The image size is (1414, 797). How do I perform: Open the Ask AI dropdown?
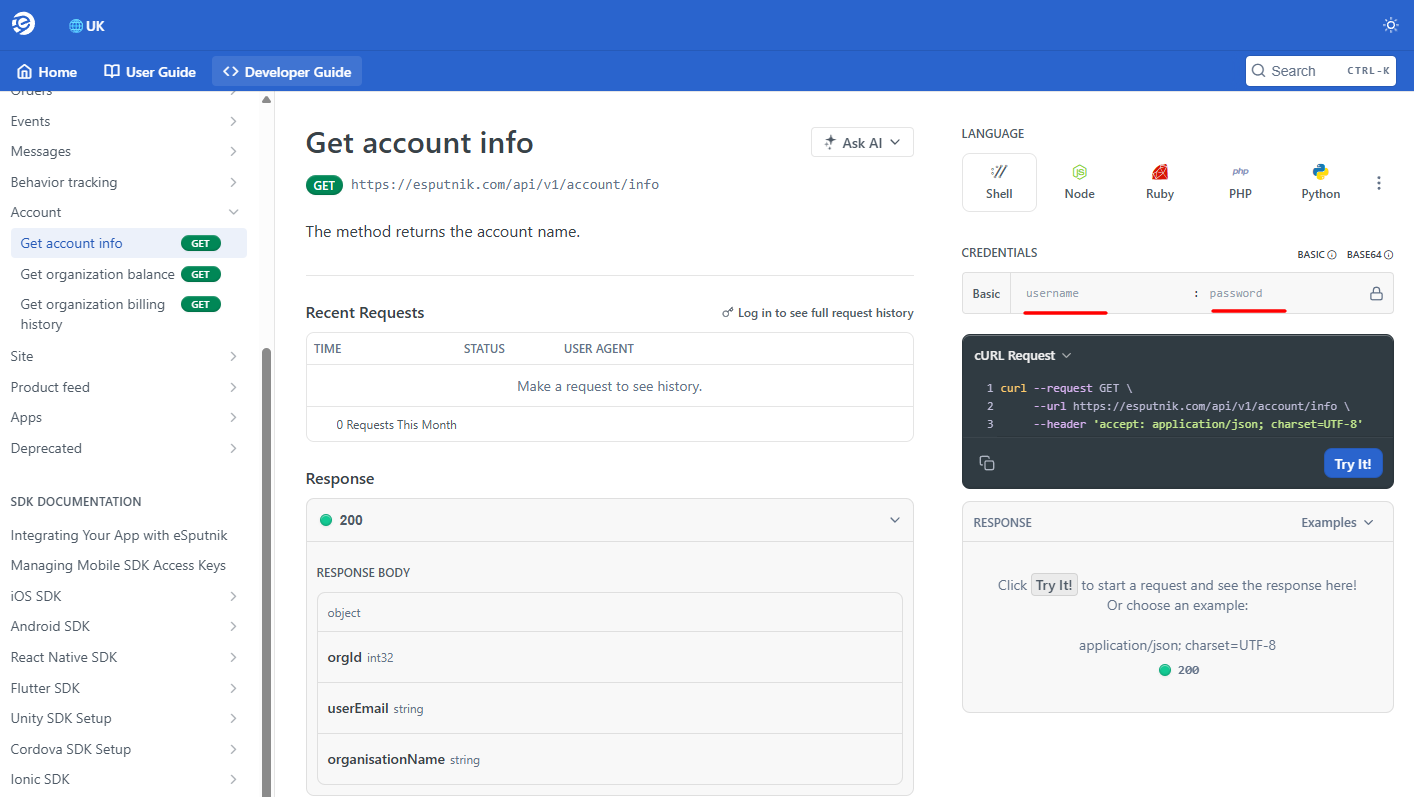pos(862,143)
